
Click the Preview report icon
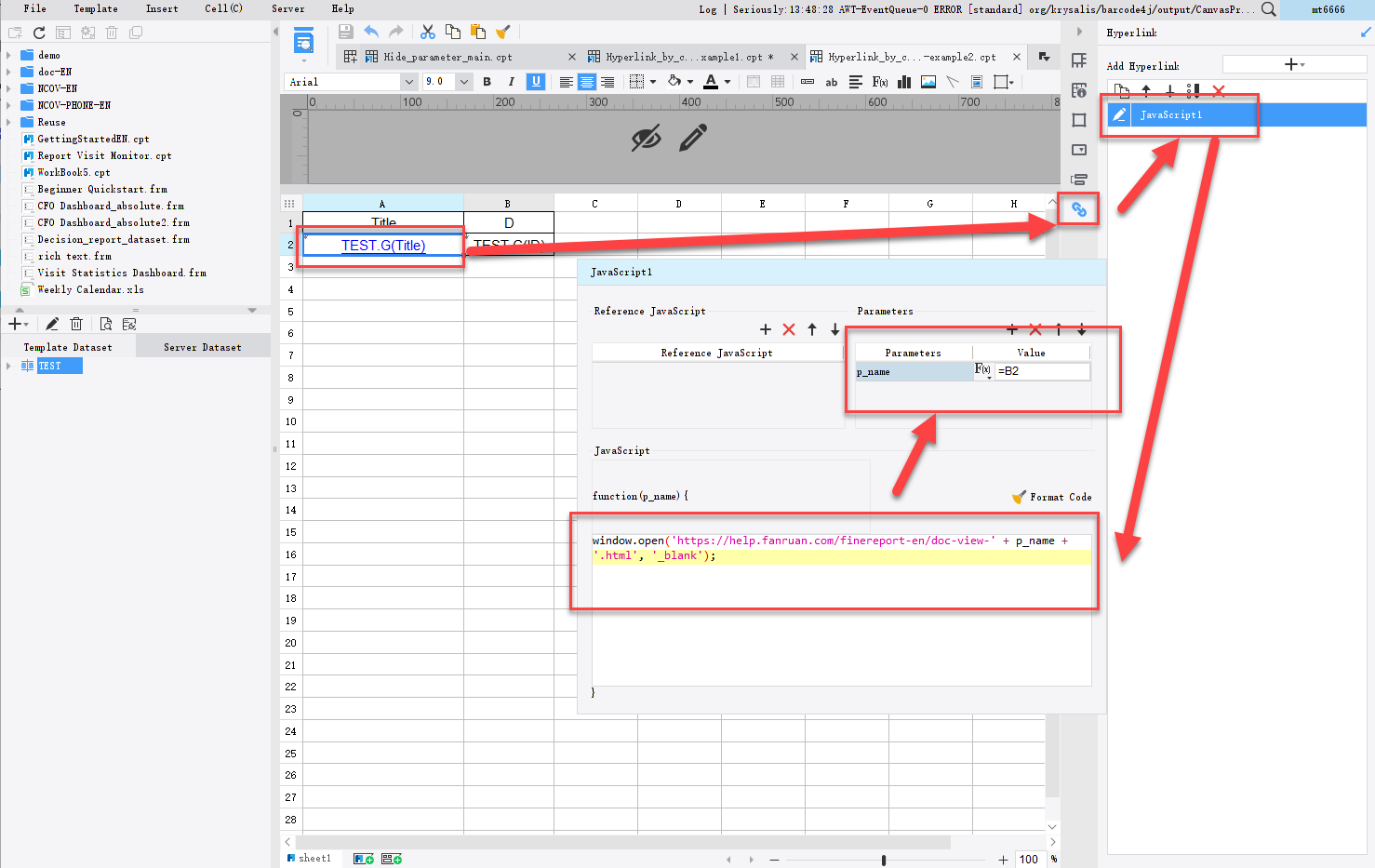[x=303, y=42]
